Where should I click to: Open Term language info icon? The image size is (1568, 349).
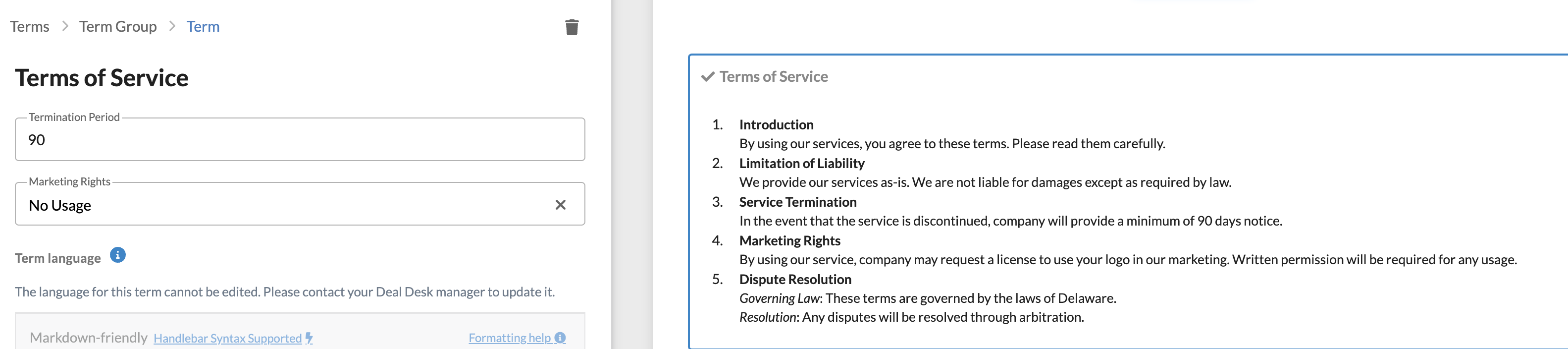pyautogui.click(x=117, y=255)
